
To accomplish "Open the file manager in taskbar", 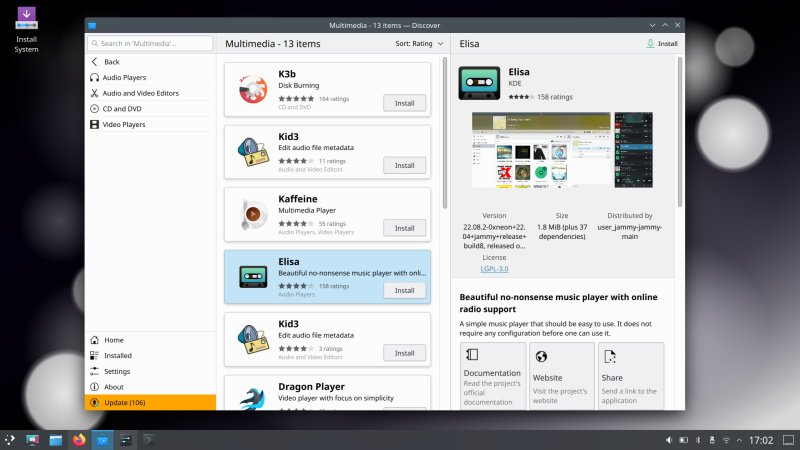I will (56, 440).
